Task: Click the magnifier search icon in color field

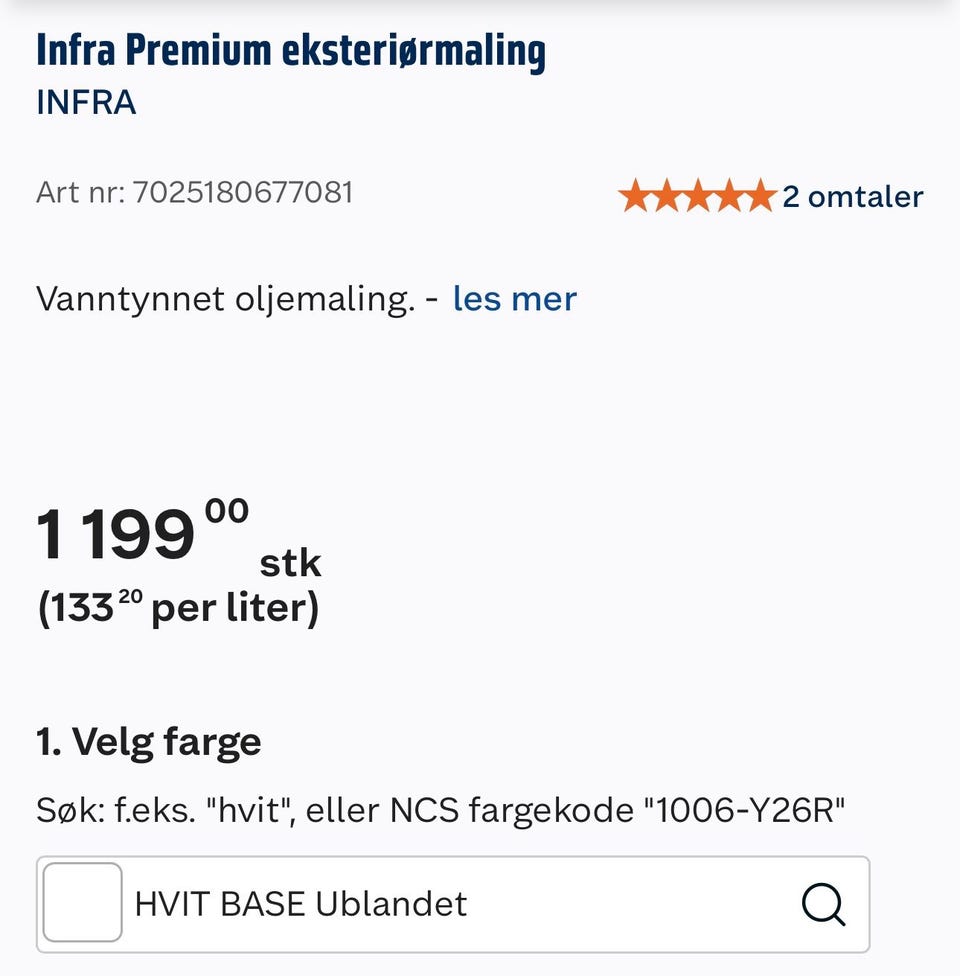Action: pos(824,904)
